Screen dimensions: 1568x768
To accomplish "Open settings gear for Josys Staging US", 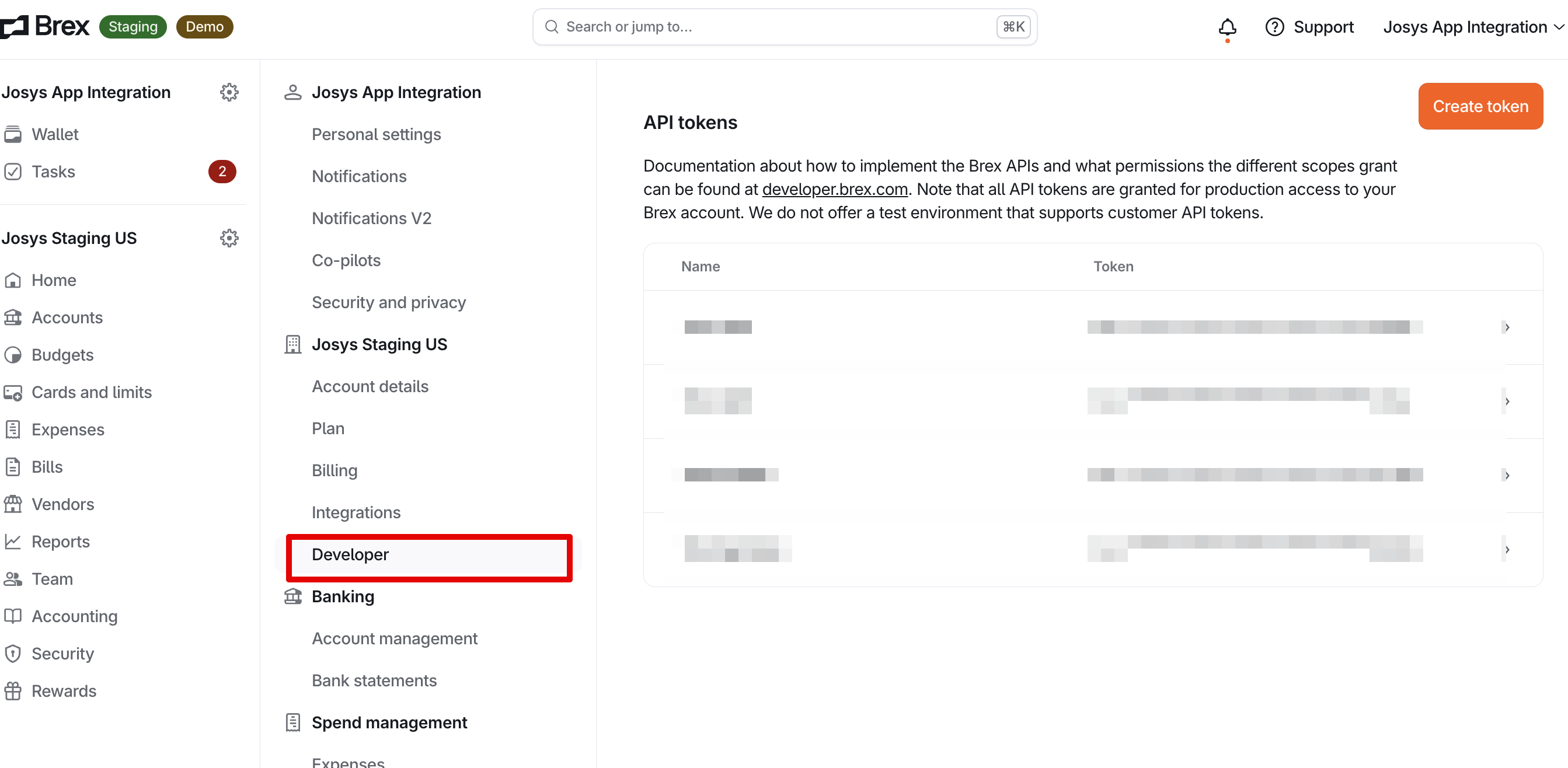I will coord(229,238).
